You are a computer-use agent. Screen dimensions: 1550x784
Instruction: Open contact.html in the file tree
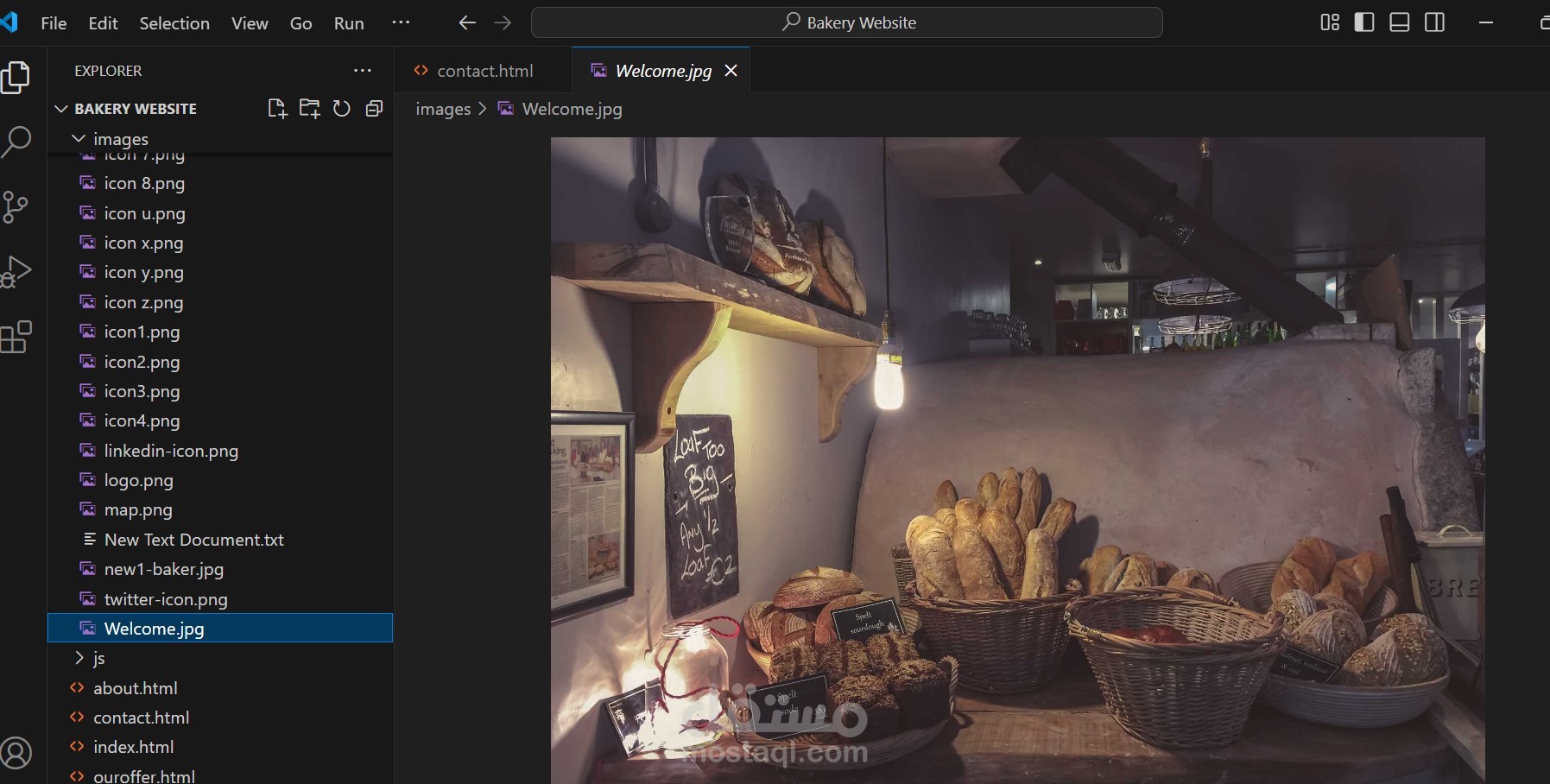coord(220,718)
